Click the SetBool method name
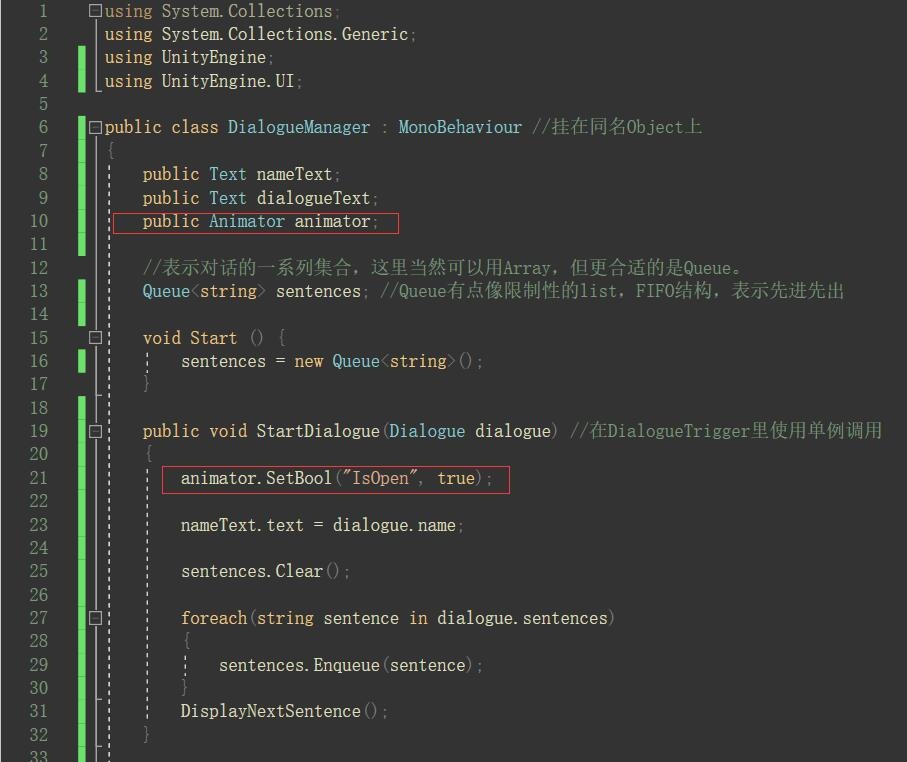Image resolution: width=907 pixels, height=762 pixels. click(298, 478)
